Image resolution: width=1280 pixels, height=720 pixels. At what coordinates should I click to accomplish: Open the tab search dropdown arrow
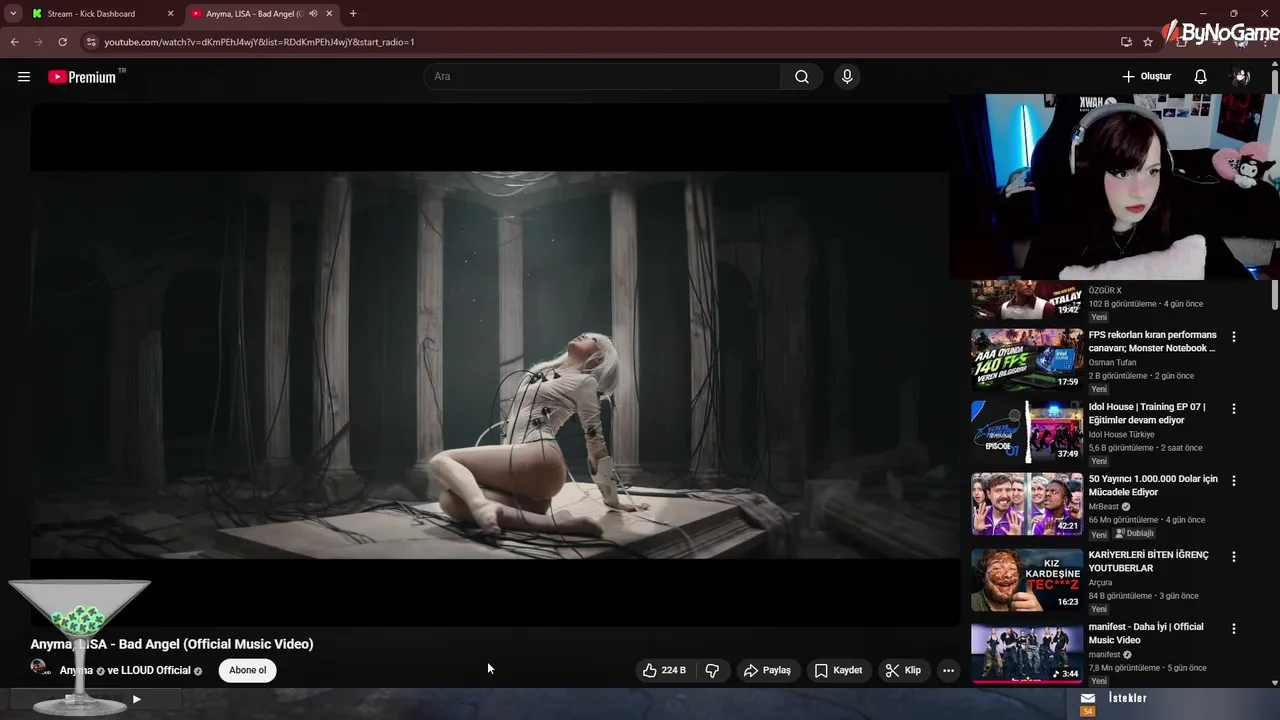13,14
